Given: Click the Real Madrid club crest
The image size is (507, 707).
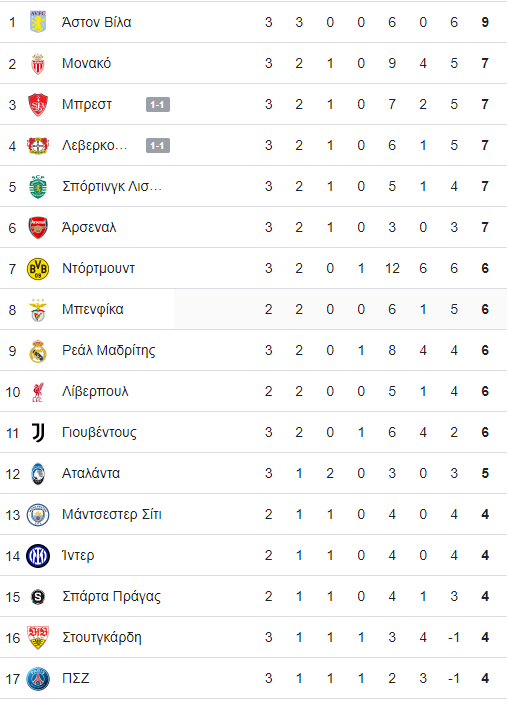Looking at the screenshot, I should point(38,351).
